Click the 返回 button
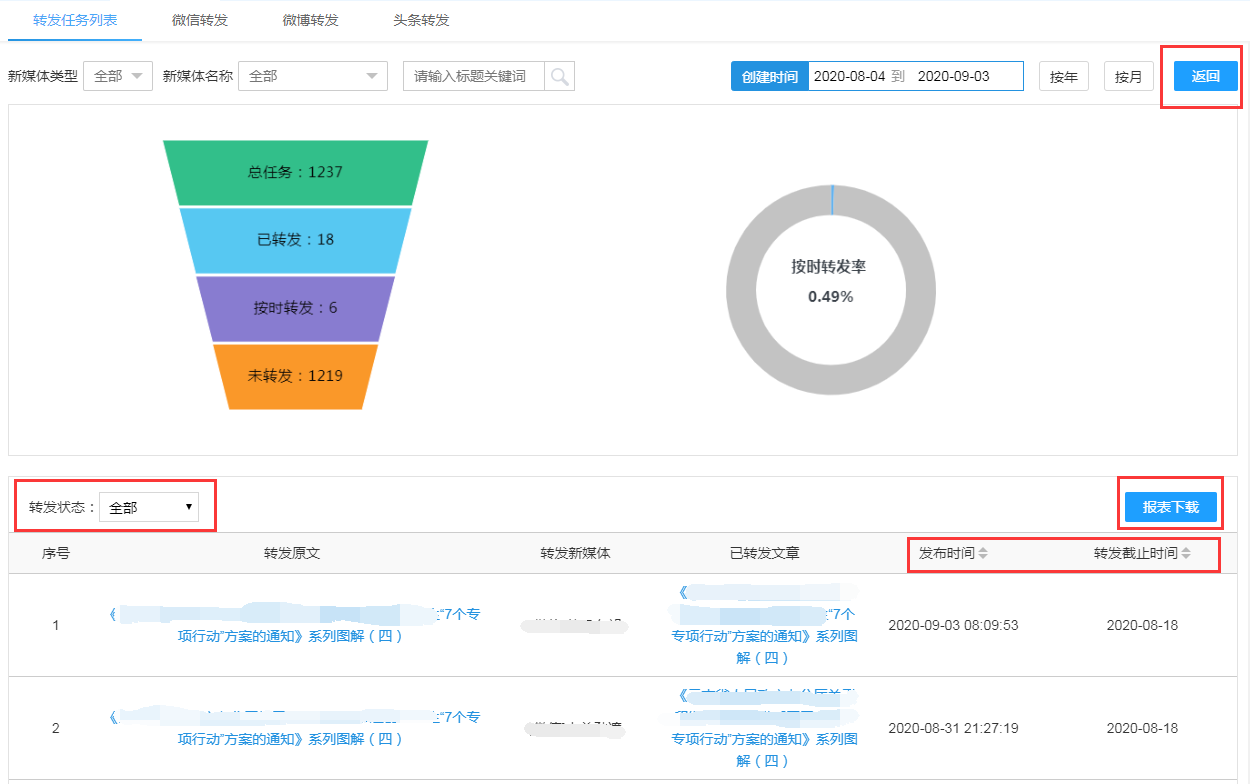 [x=1205, y=76]
